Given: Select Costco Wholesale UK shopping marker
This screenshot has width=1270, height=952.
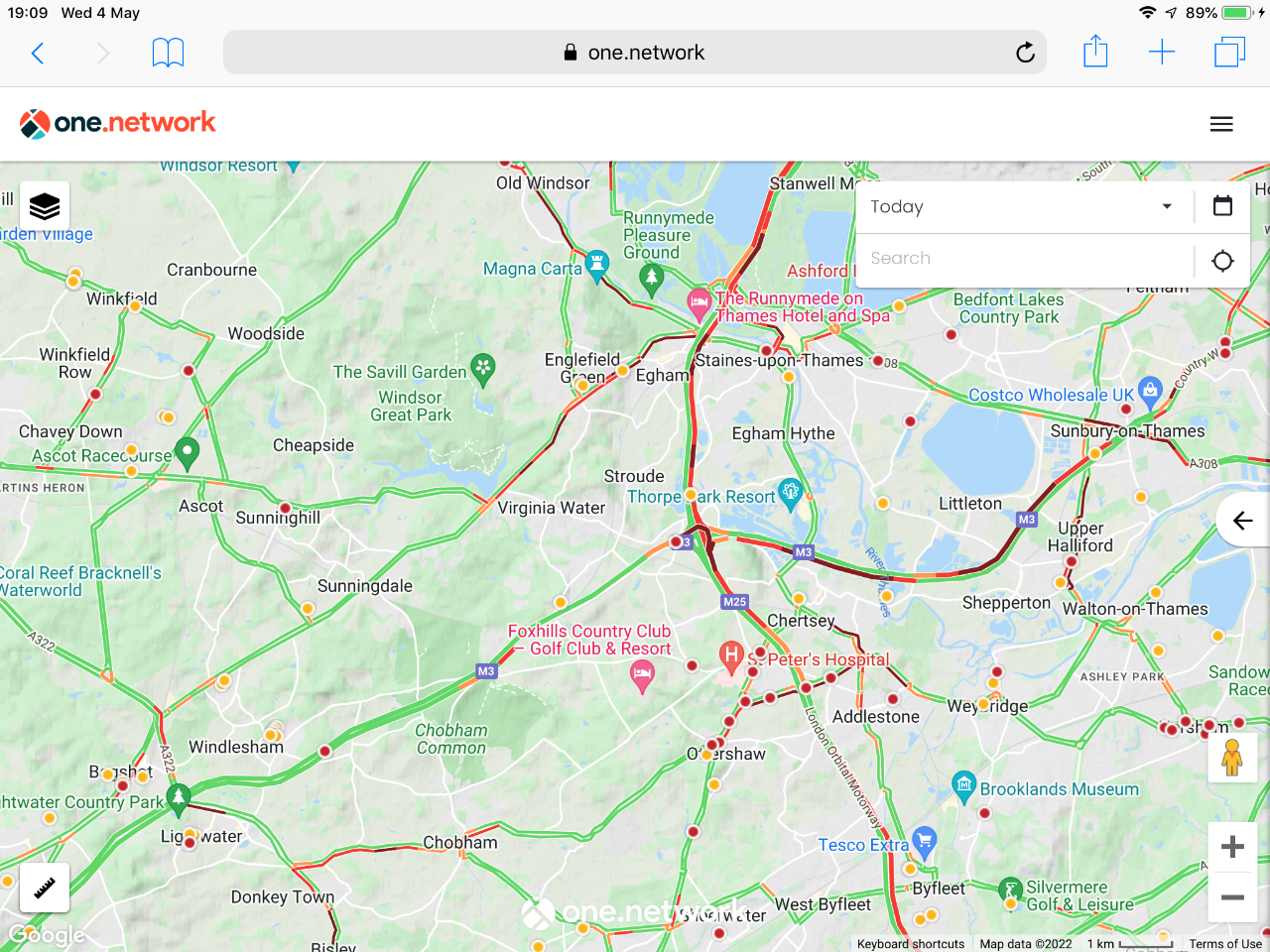Looking at the screenshot, I should click(1150, 391).
